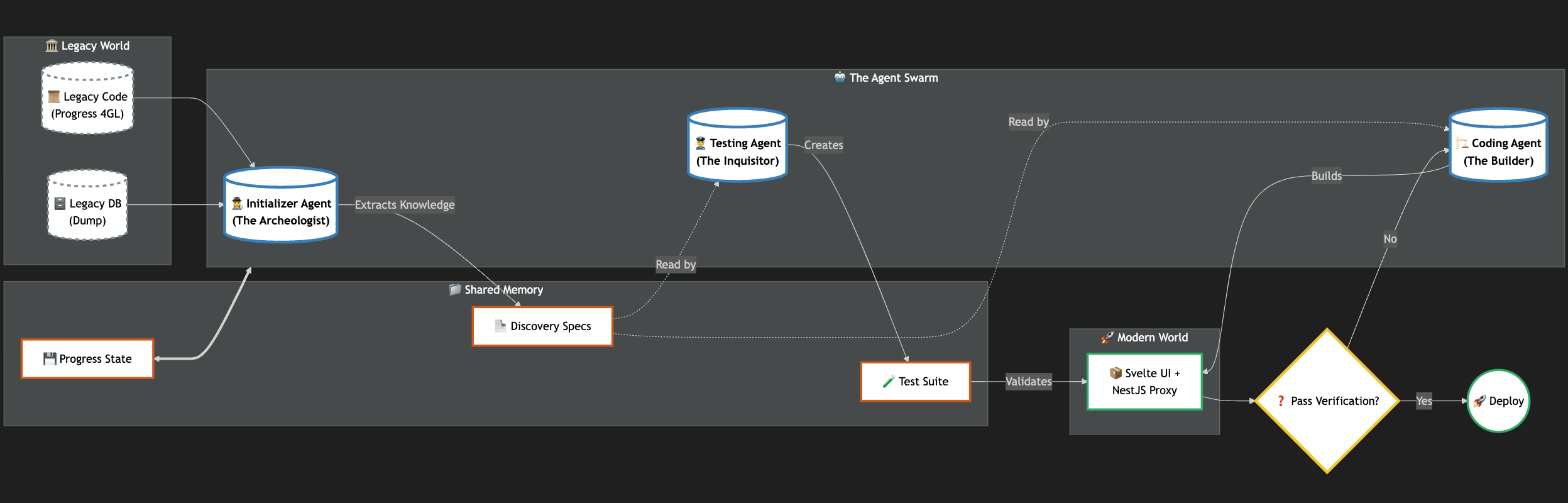Select the Discovery Specs box
The image size is (1568, 503).
pyautogui.click(x=542, y=326)
